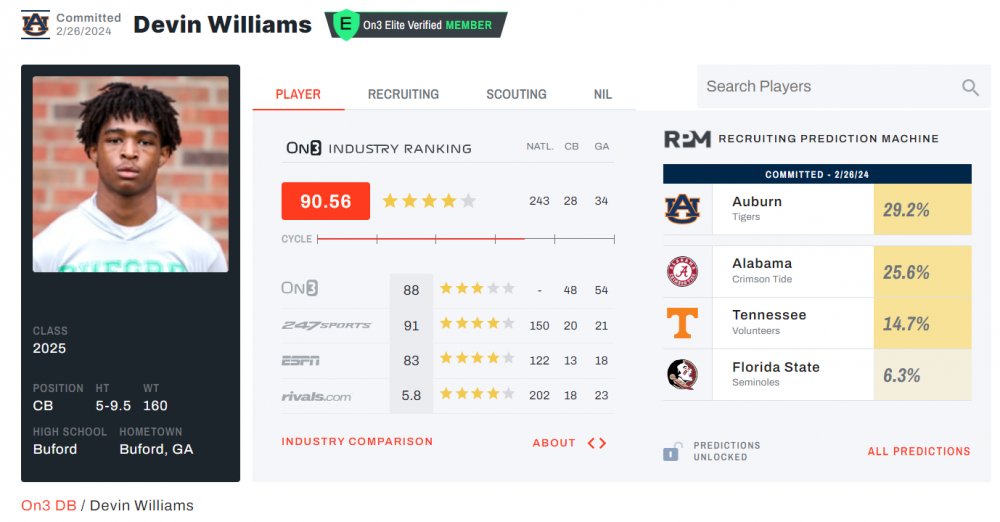
Task: Click the Auburn Tigers logo in predictions
Action: [x=683, y=209]
